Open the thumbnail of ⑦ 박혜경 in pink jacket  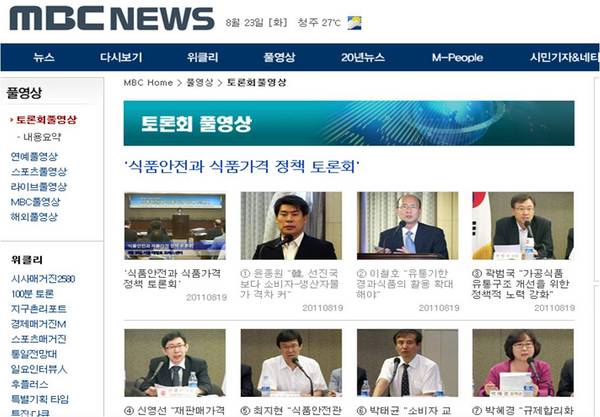click(523, 363)
